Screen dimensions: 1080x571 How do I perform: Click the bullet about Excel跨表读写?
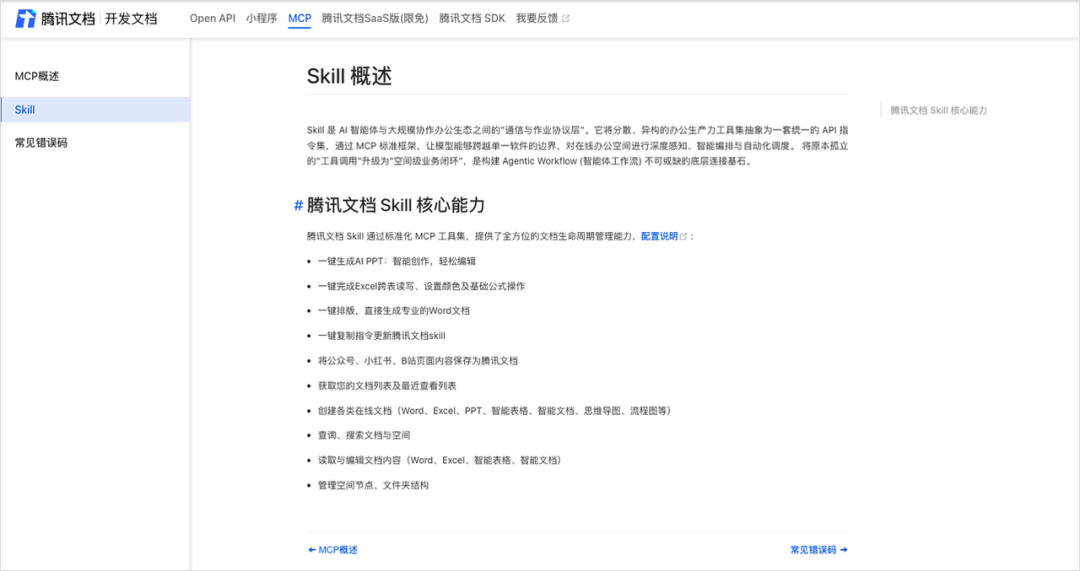421,286
